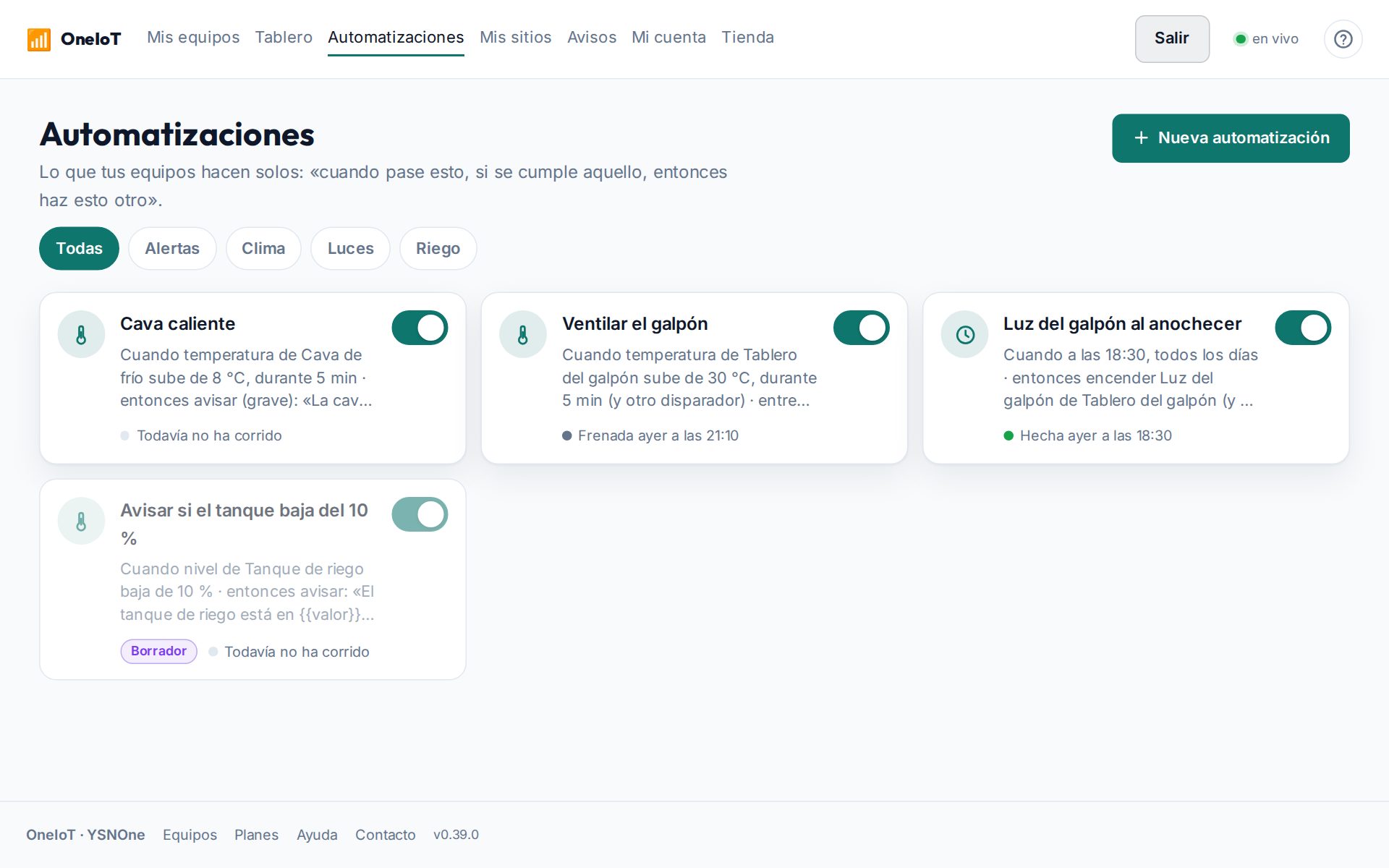
Task: Click the green en vivo status dot
Action: (x=1240, y=39)
